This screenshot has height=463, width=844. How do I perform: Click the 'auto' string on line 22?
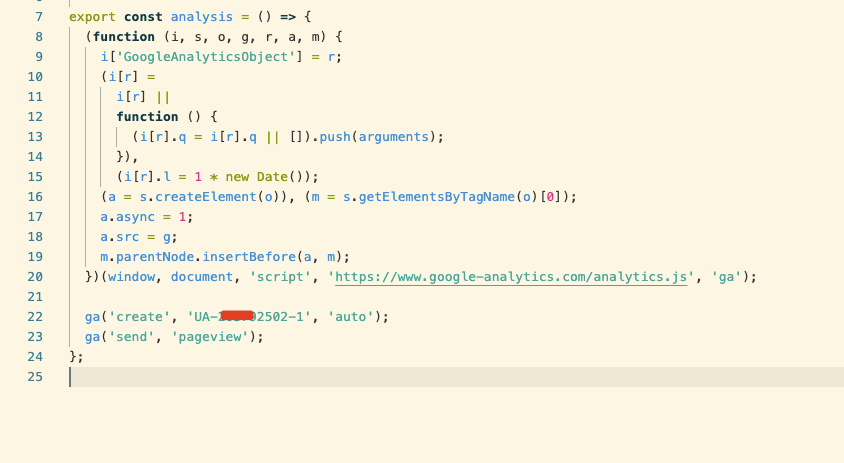350,317
